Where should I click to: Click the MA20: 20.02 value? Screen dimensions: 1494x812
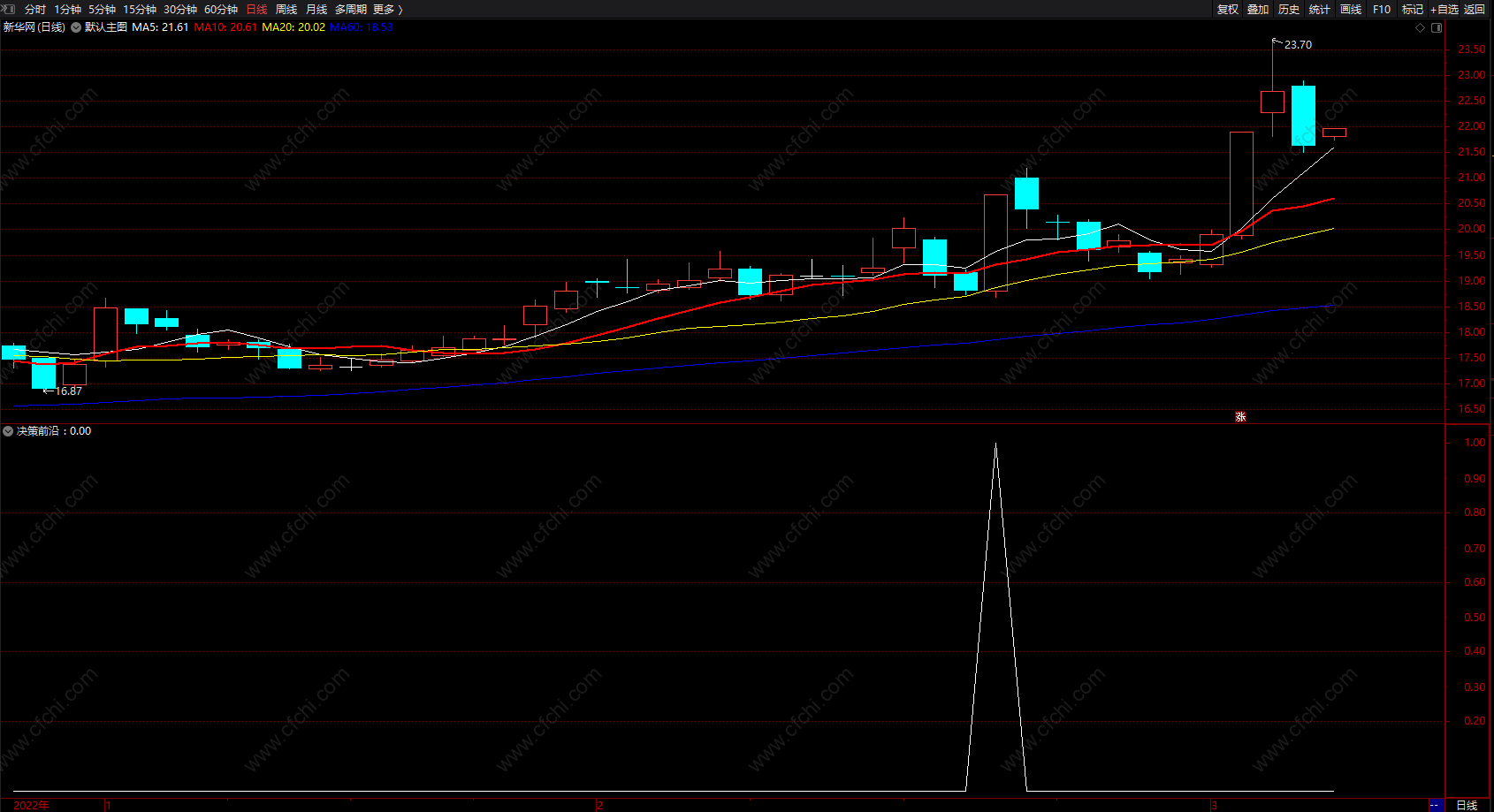[x=293, y=27]
